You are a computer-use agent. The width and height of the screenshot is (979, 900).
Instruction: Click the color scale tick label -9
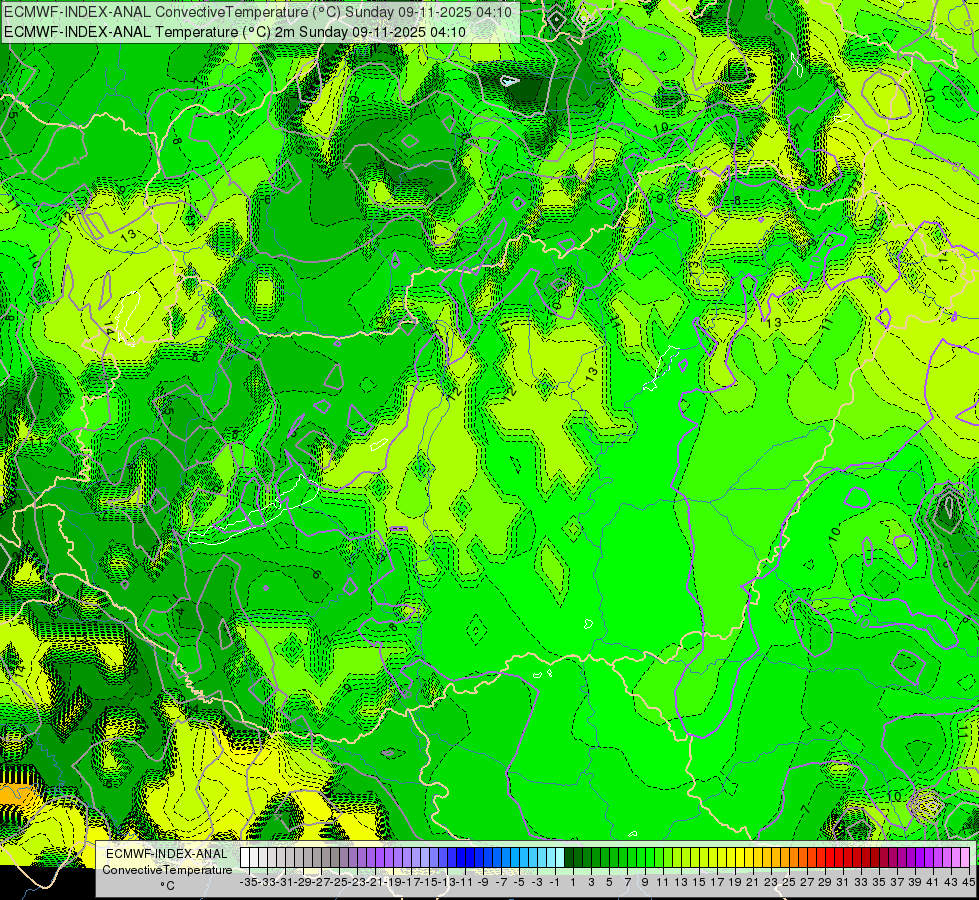coord(484,883)
